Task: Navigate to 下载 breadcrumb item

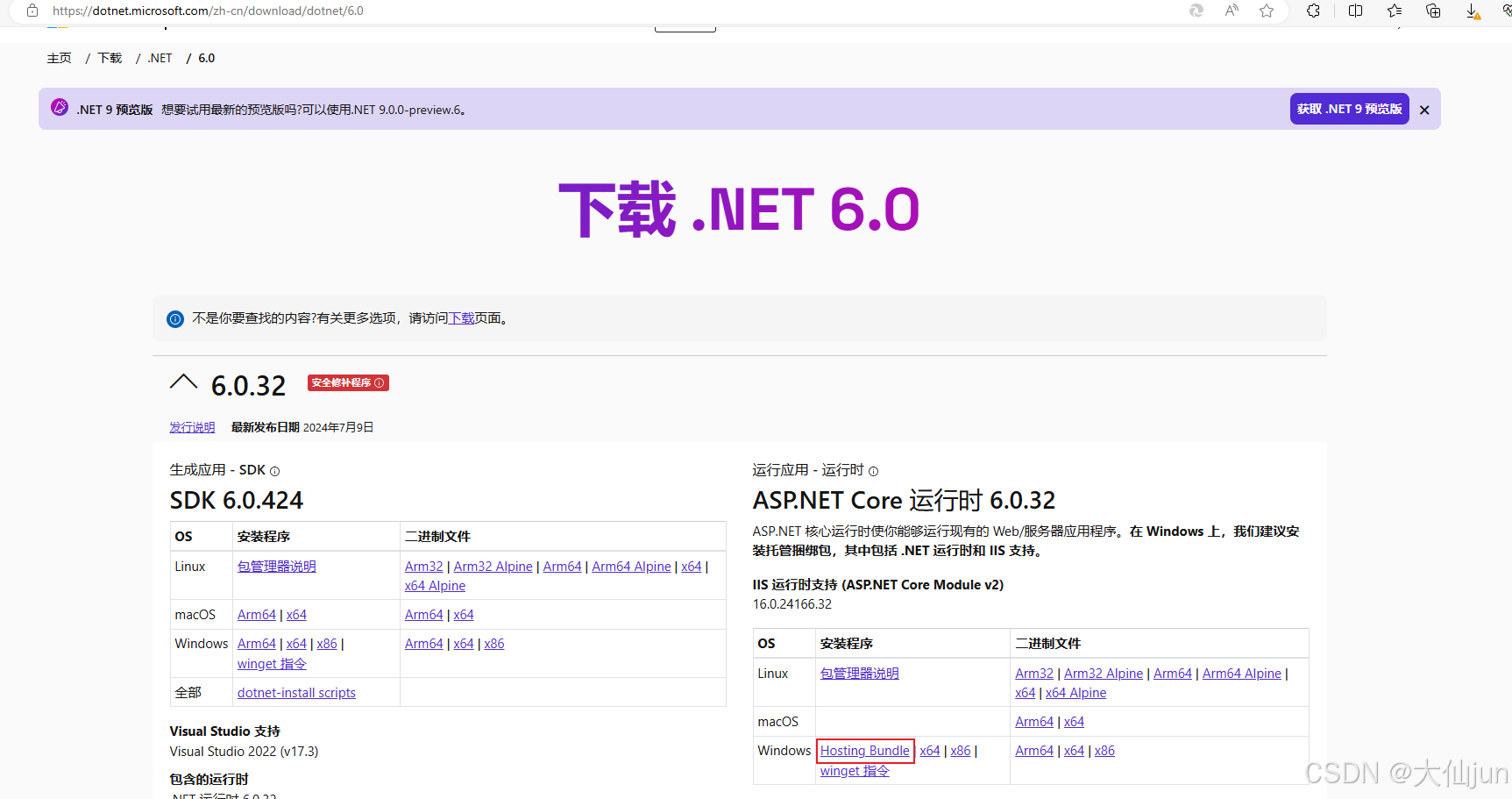Action: 109,58
